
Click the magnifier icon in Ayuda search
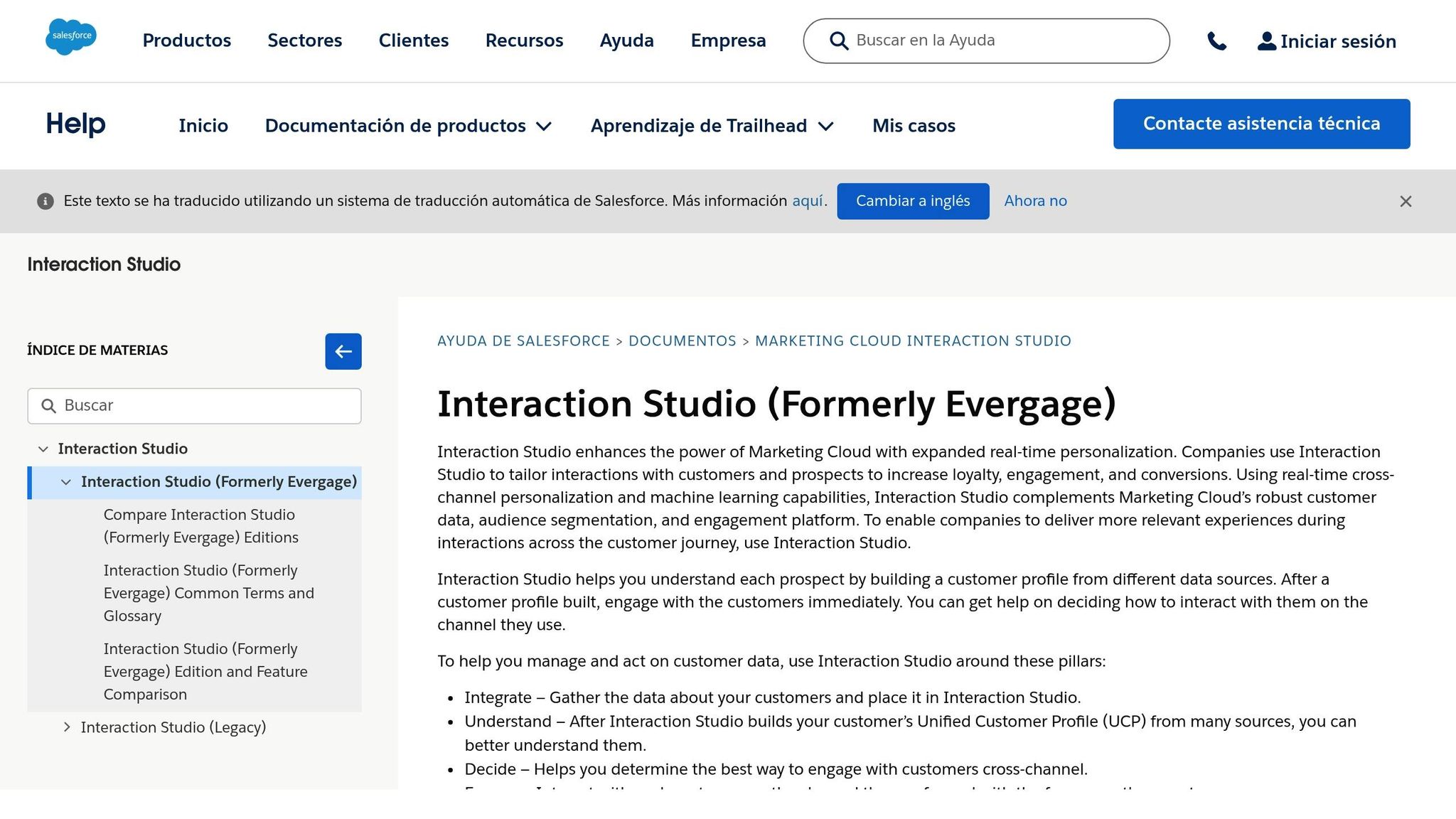[x=839, y=41]
